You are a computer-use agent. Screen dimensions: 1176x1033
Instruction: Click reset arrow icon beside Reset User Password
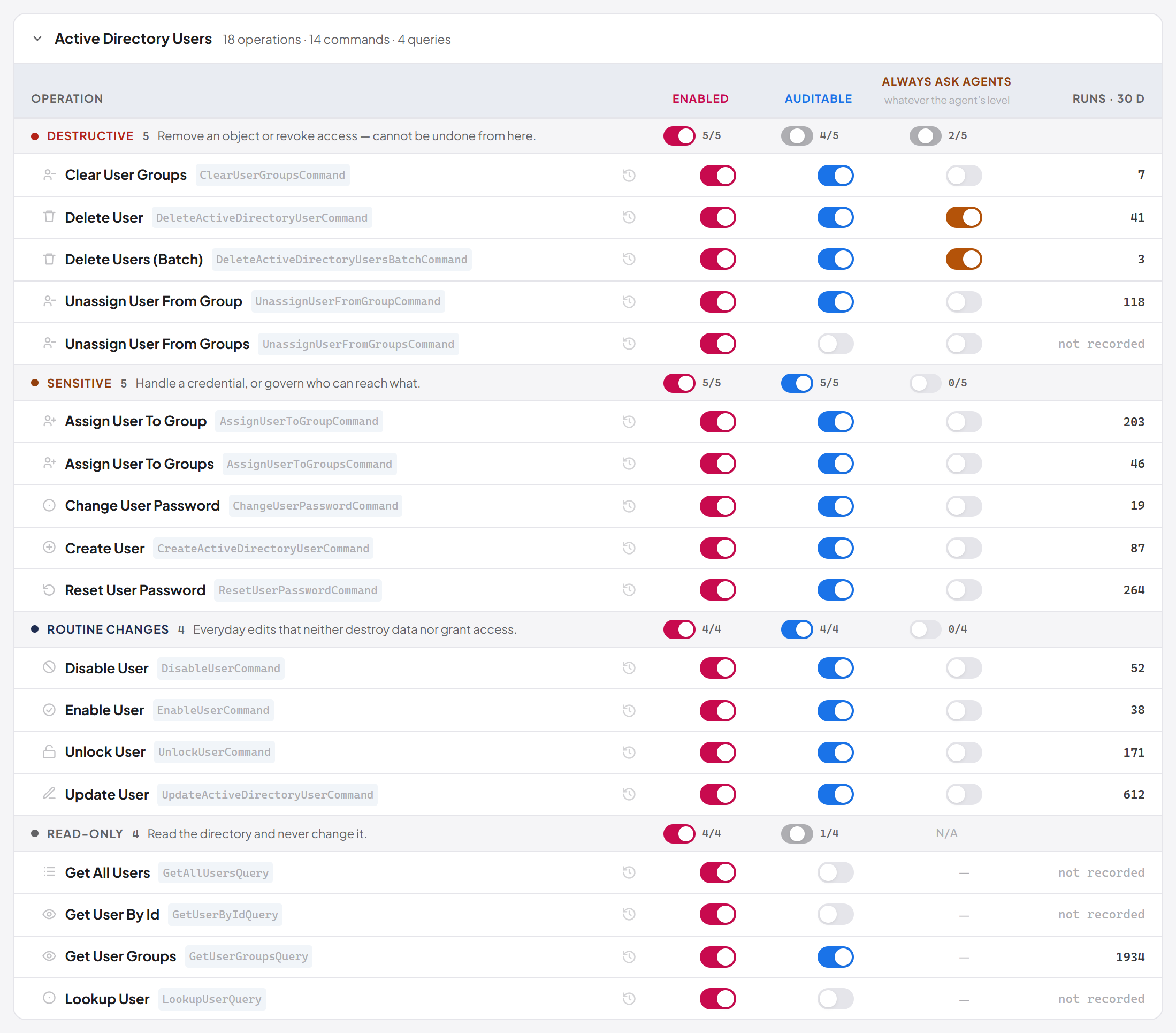coord(49,589)
